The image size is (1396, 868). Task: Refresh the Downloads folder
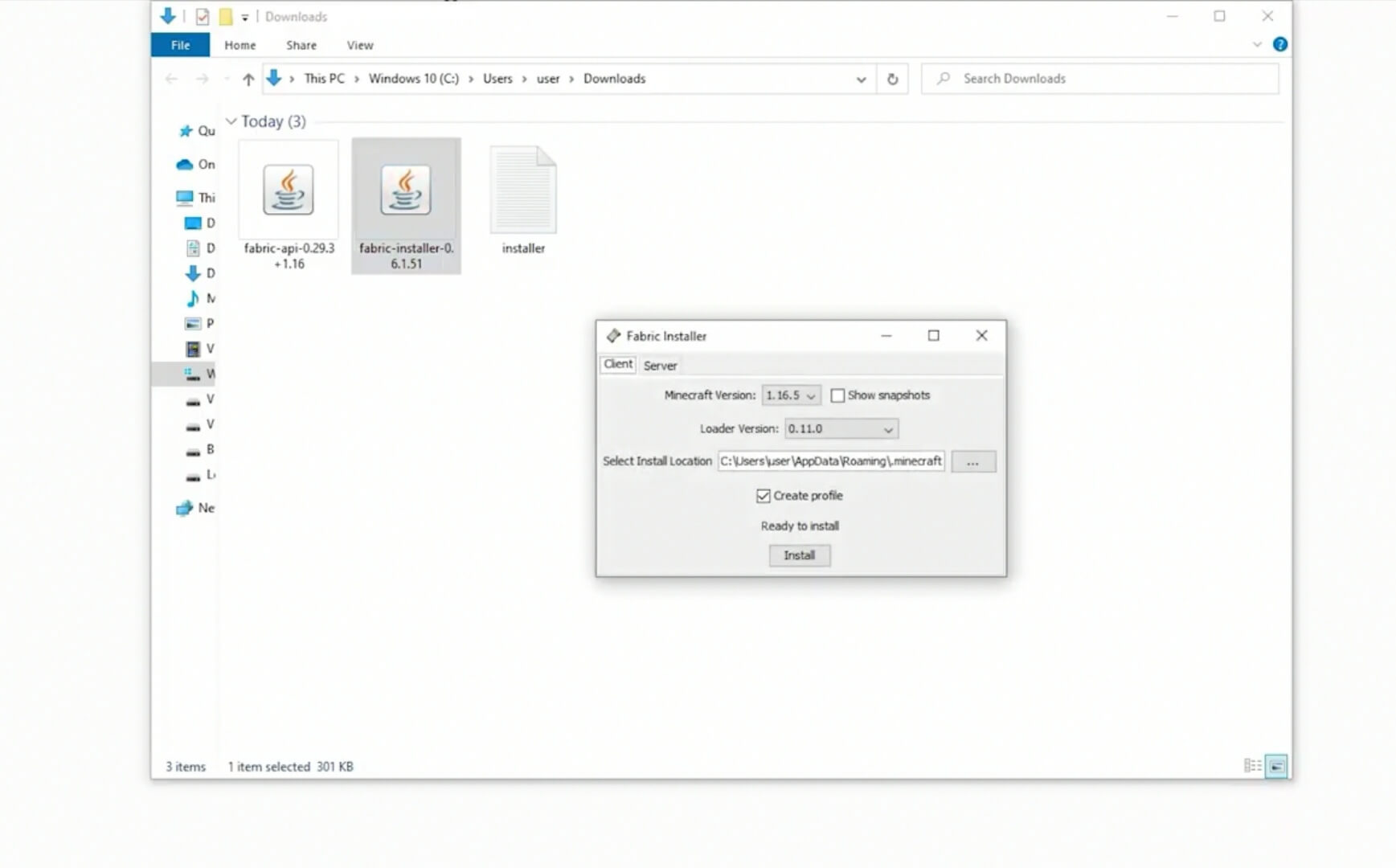(x=892, y=79)
